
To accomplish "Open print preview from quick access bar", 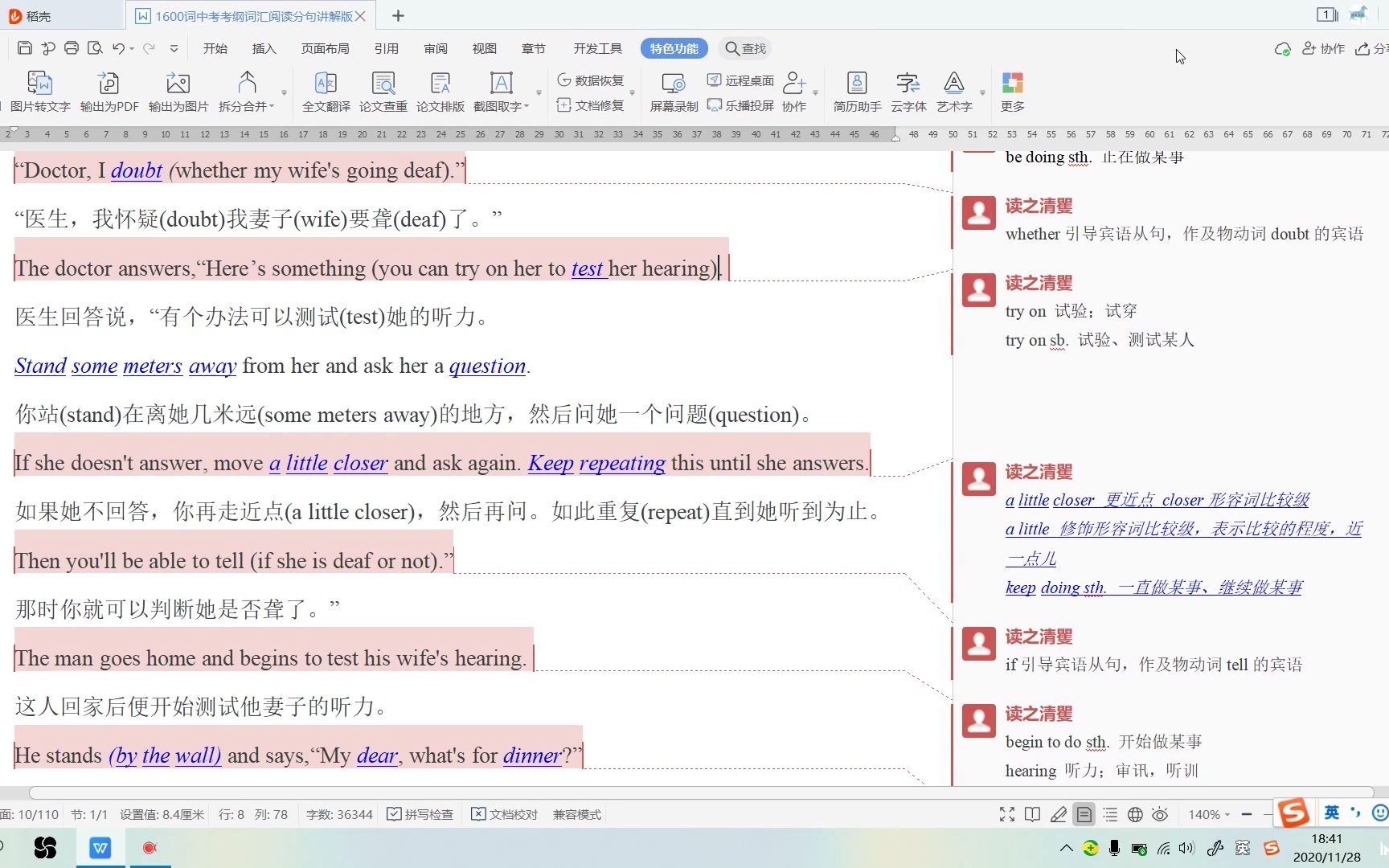I will [95, 48].
